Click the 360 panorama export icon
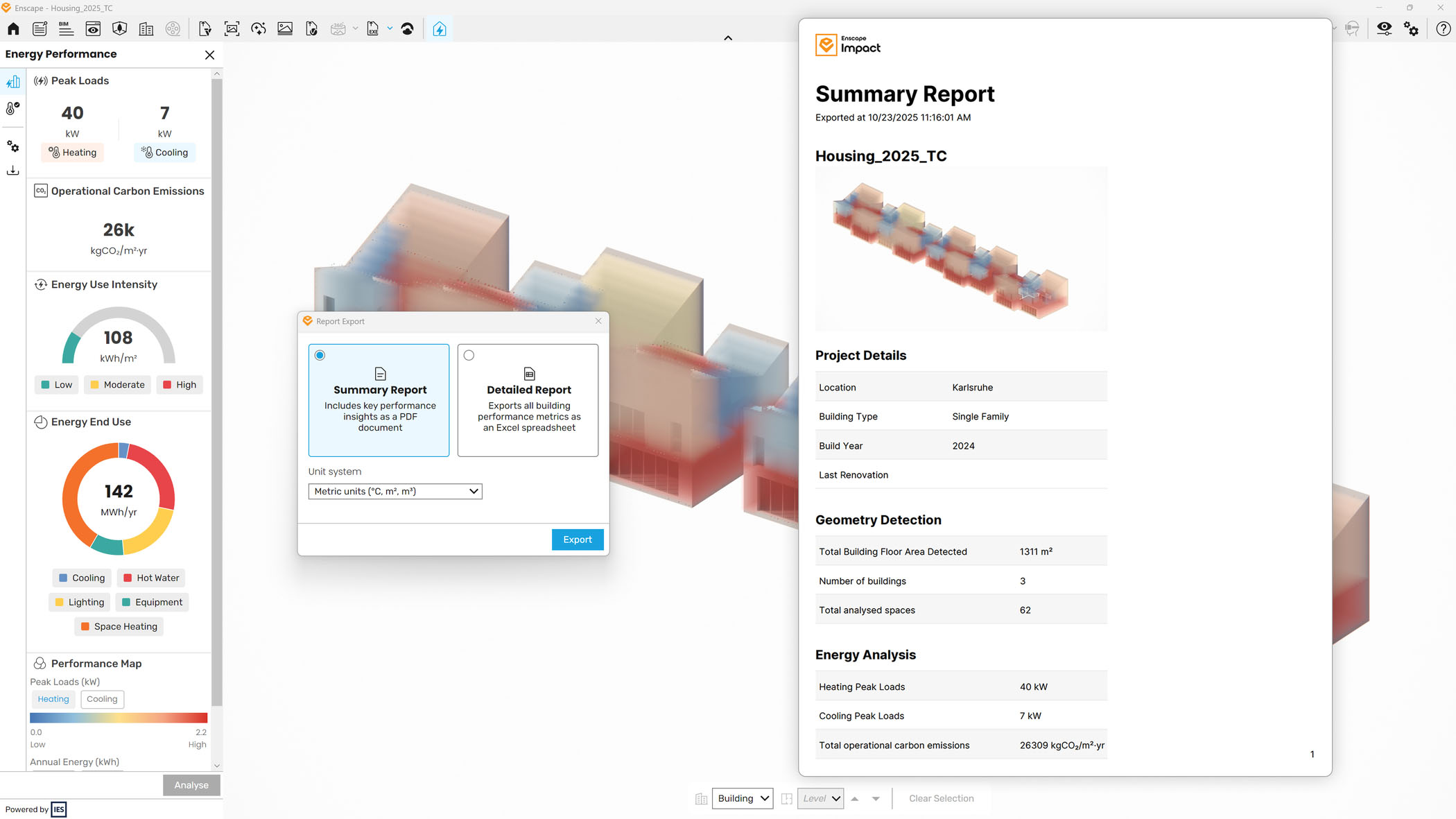Viewport: 1456px width, 819px height. pyautogui.click(x=338, y=28)
